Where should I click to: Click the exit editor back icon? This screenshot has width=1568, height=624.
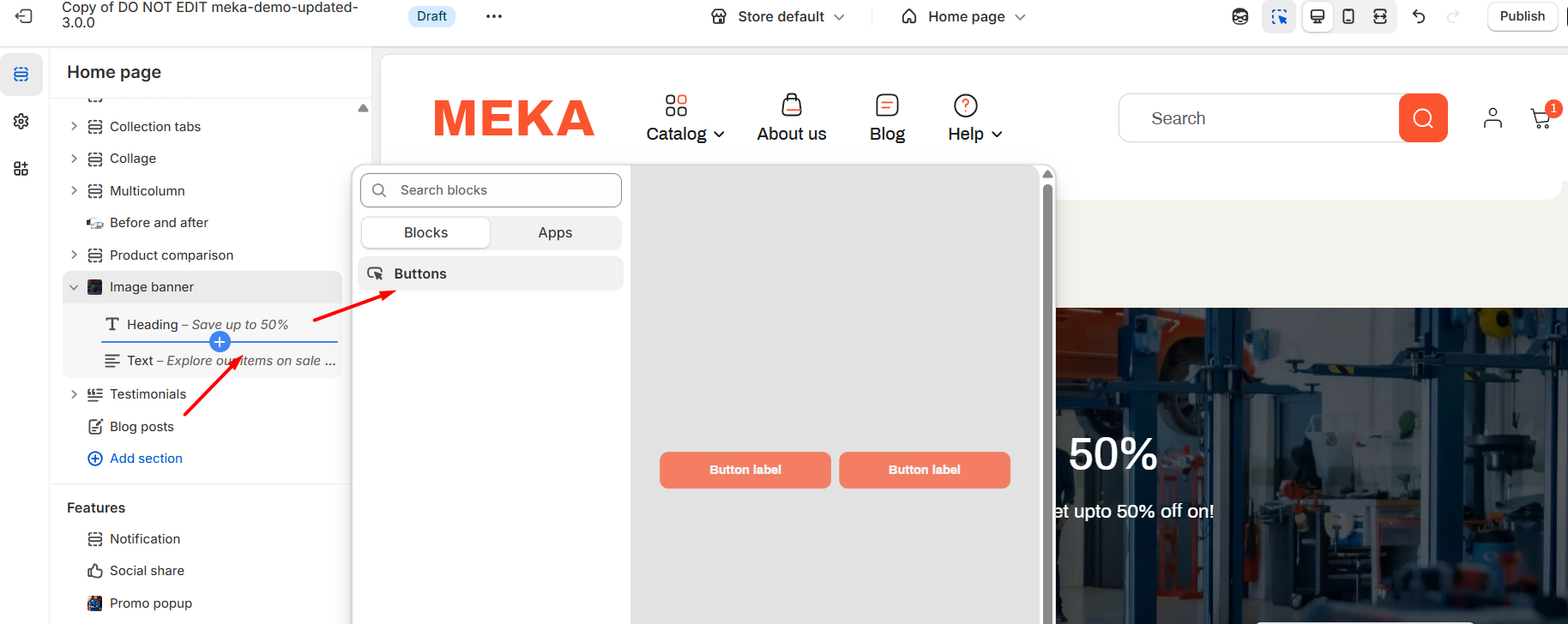(24, 16)
